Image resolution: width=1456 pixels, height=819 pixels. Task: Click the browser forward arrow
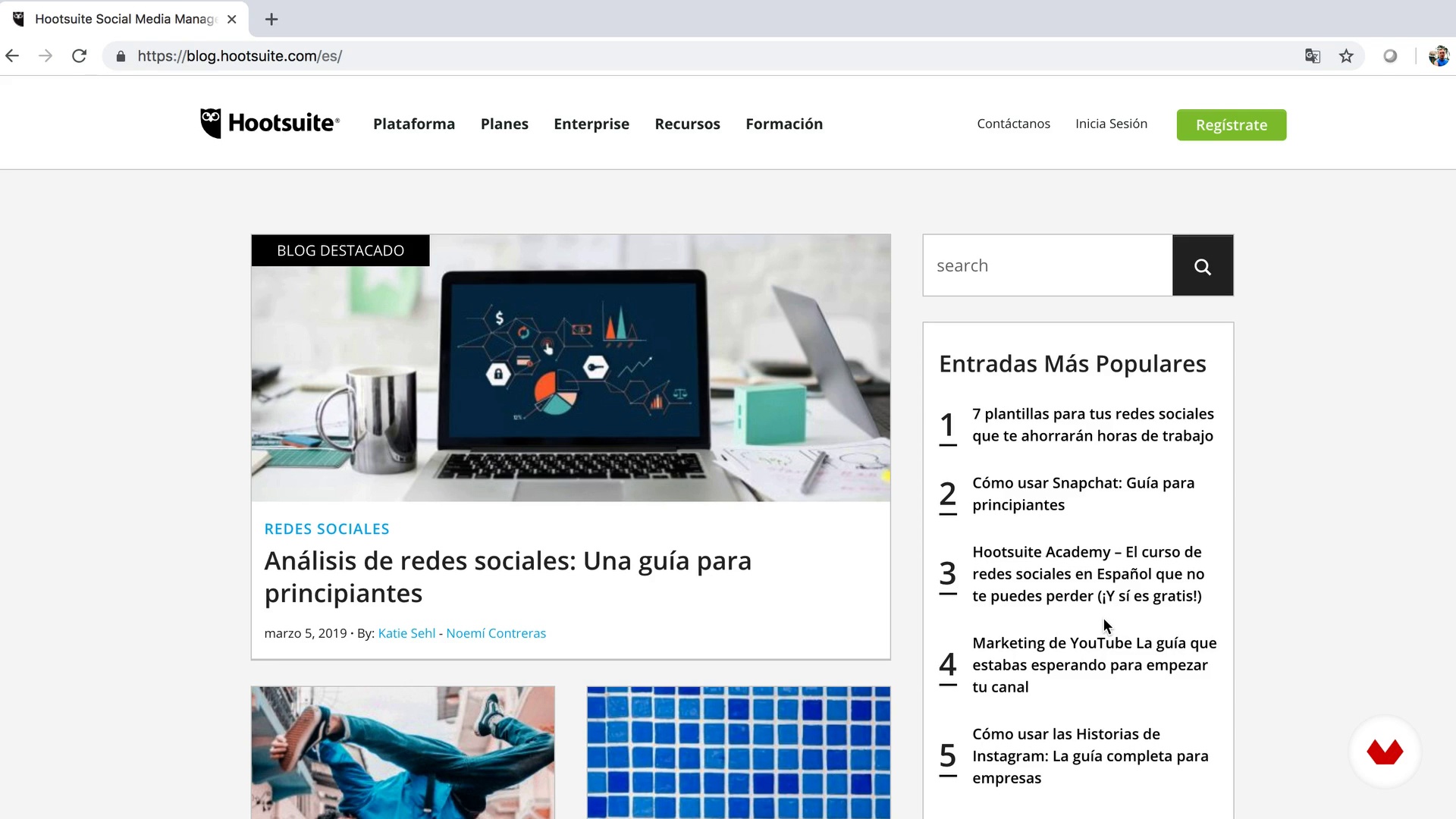point(45,56)
